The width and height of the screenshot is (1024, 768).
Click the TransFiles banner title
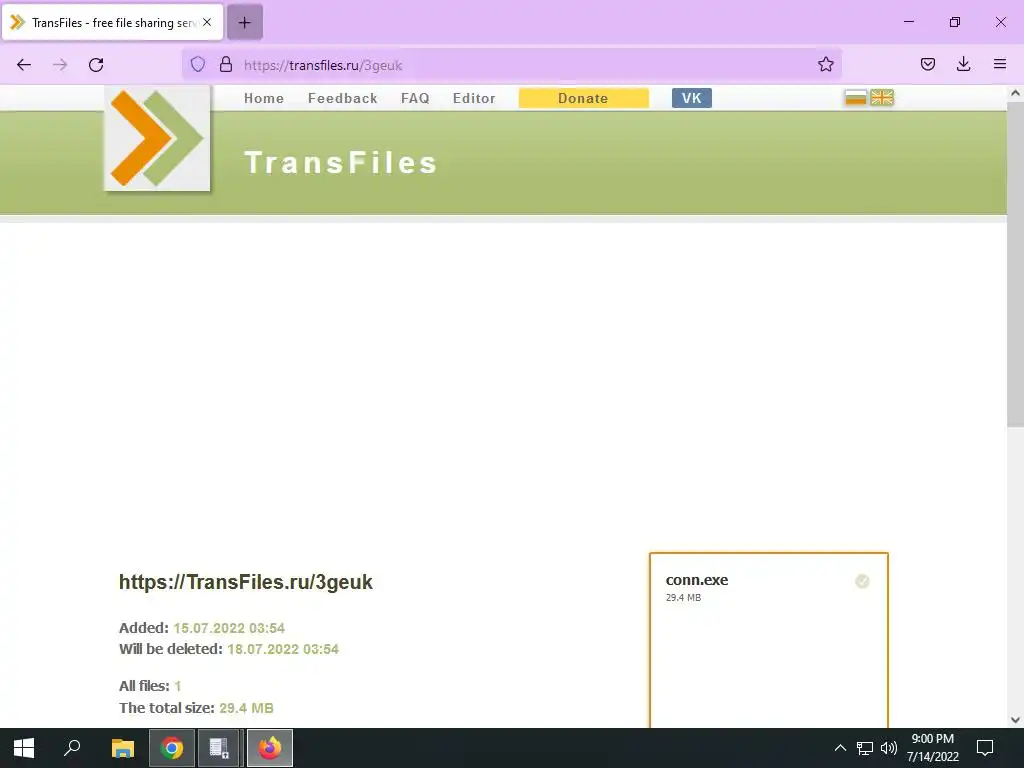[340, 163]
